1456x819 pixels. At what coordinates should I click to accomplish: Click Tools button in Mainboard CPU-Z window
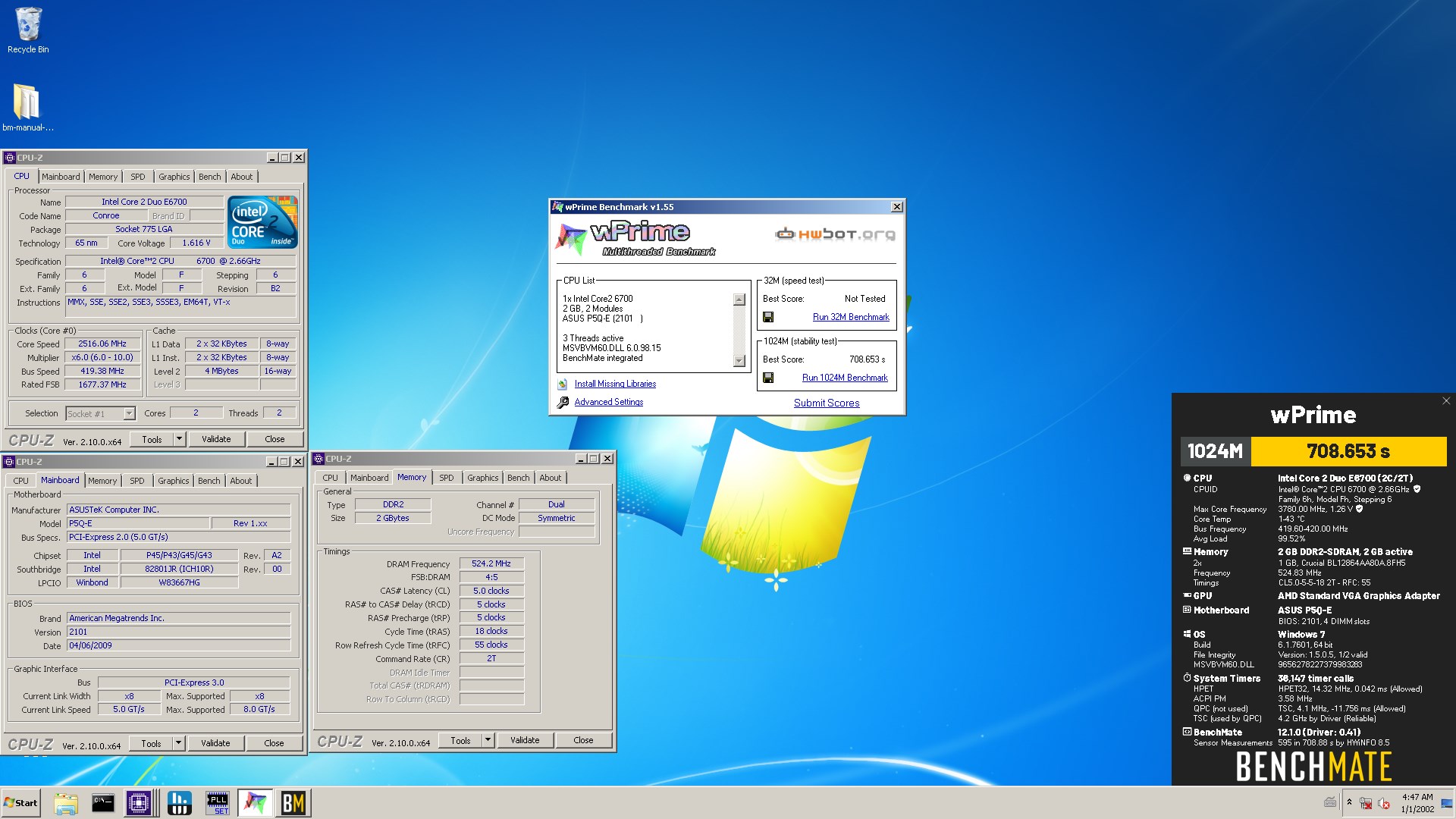[x=151, y=743]
